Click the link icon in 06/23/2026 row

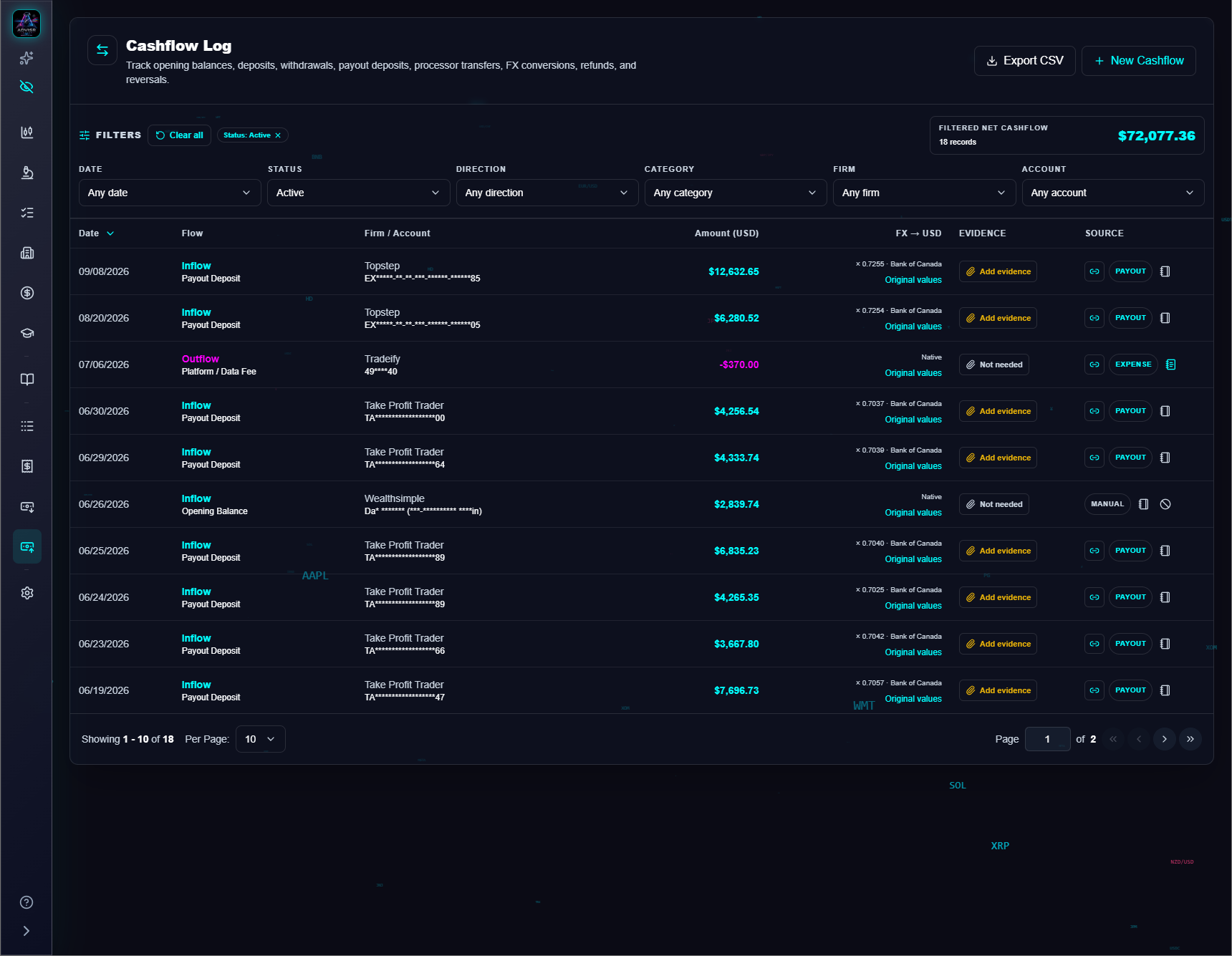click(1094, 644)
